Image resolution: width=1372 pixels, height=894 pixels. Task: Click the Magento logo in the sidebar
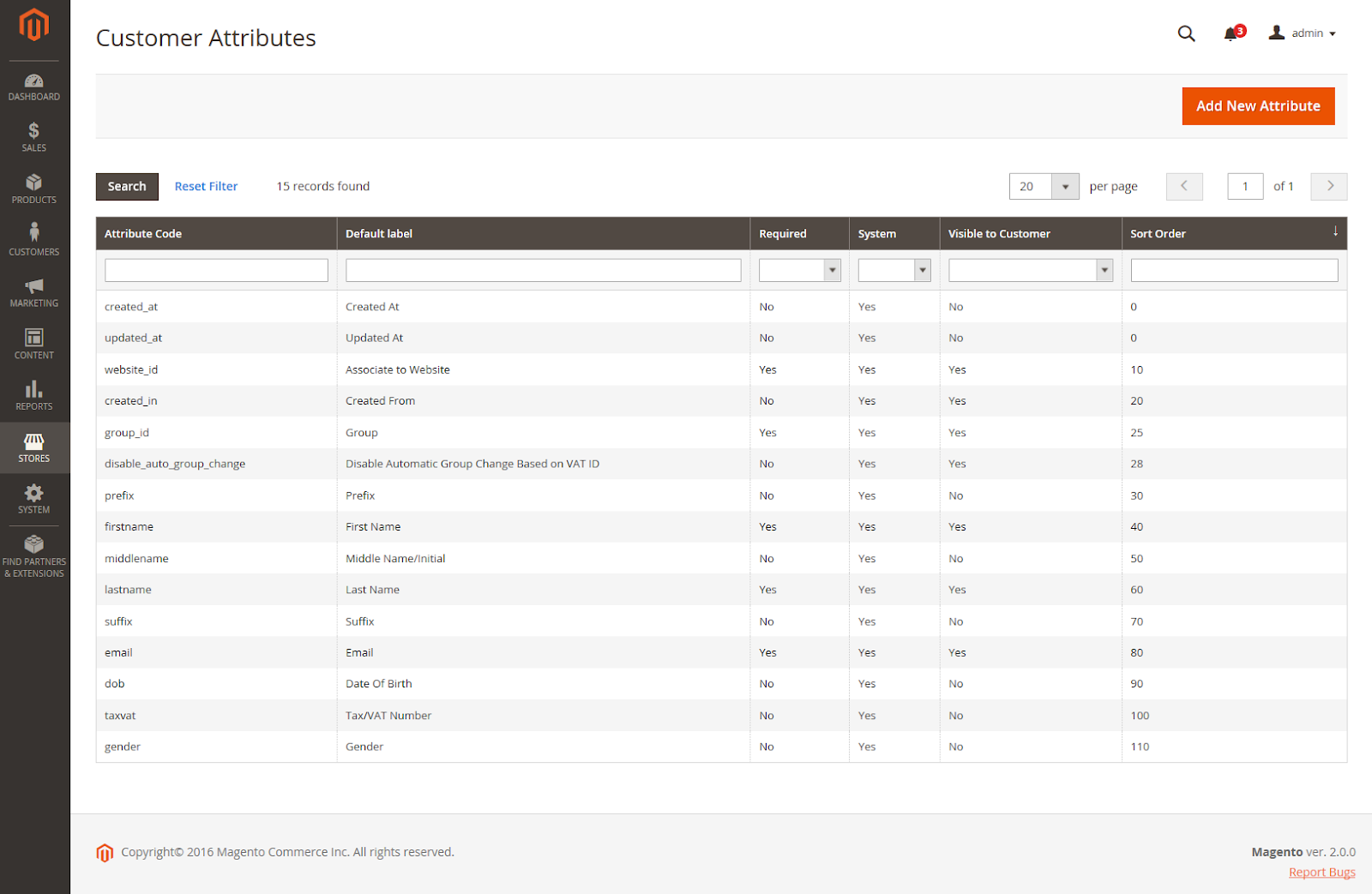(34, 25)
